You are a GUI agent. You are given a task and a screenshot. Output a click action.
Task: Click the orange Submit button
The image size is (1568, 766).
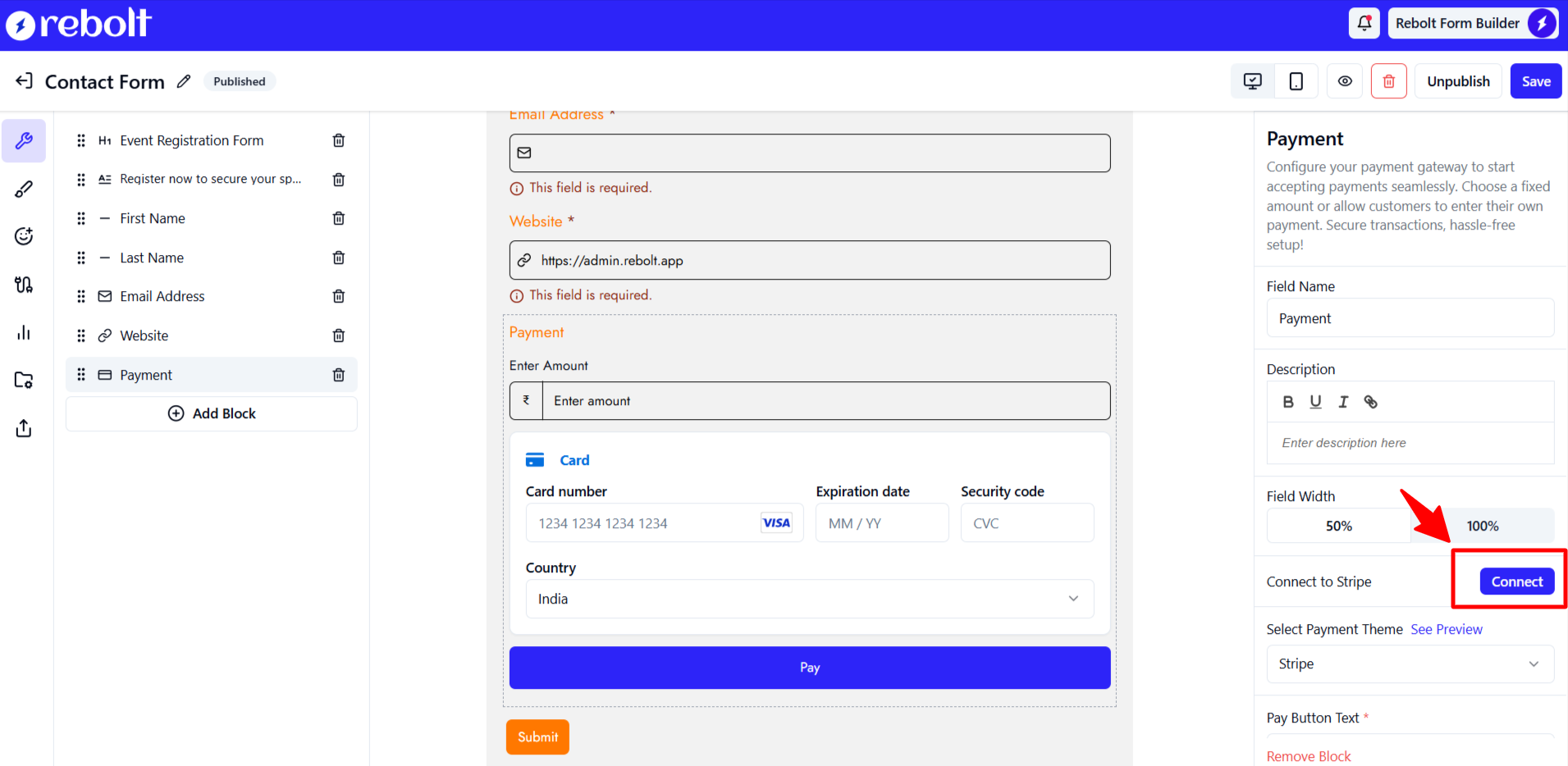537,736
